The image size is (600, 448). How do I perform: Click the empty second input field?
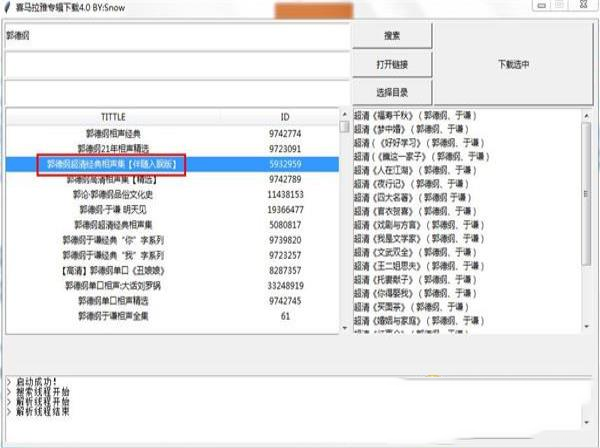click(175, 65)
